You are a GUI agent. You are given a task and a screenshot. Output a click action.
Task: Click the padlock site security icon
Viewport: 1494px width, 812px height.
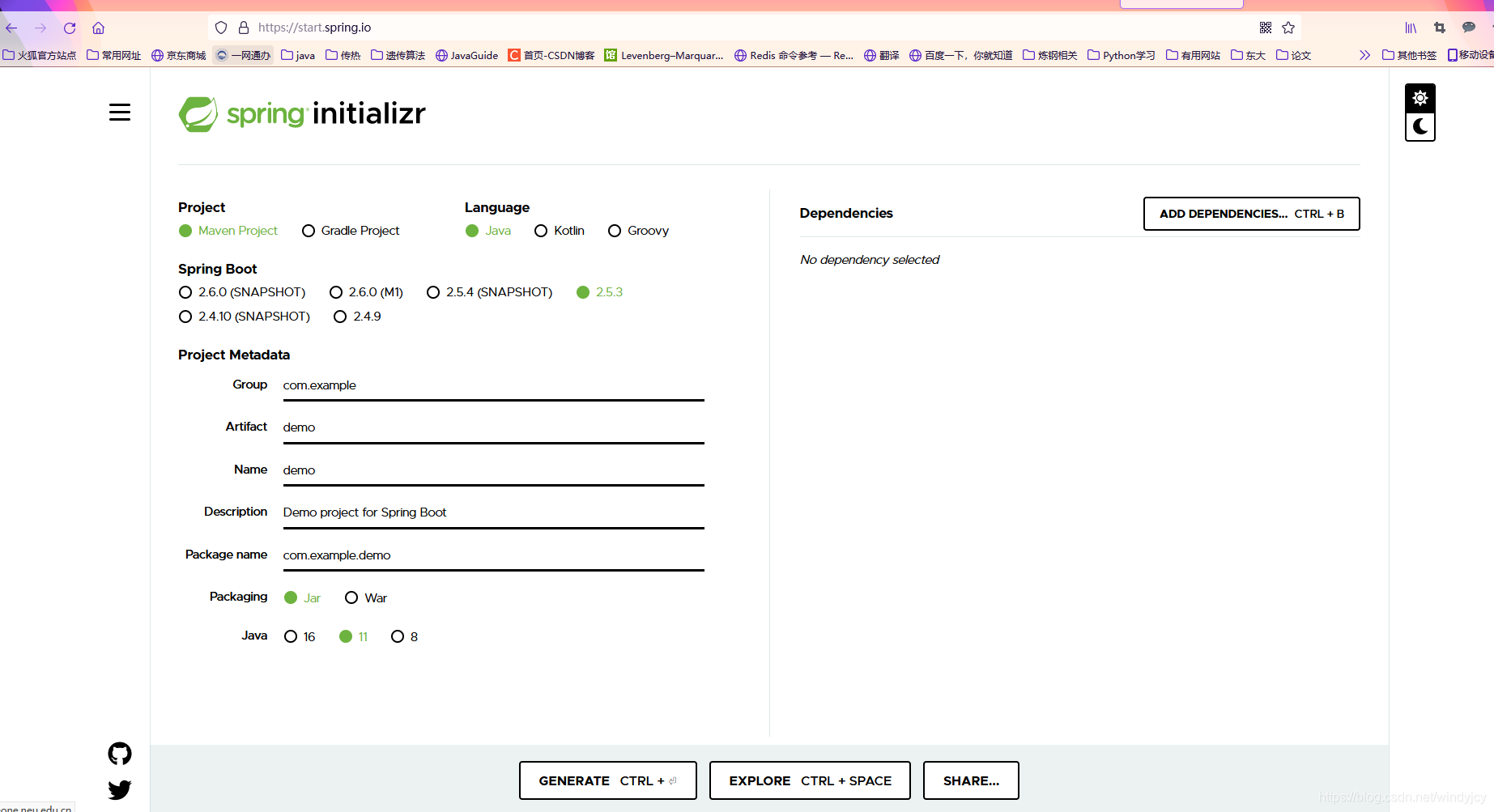tap(244, 28)
